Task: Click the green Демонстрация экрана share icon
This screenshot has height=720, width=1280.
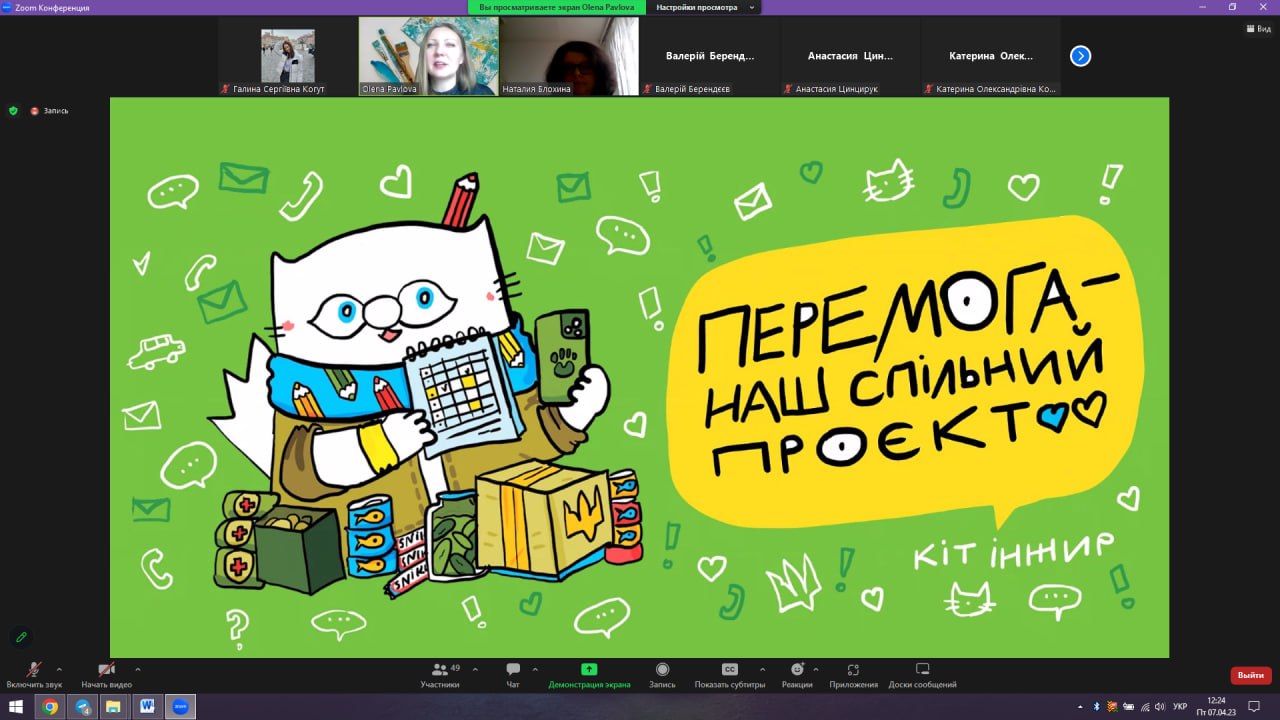Action: point(589,670)
